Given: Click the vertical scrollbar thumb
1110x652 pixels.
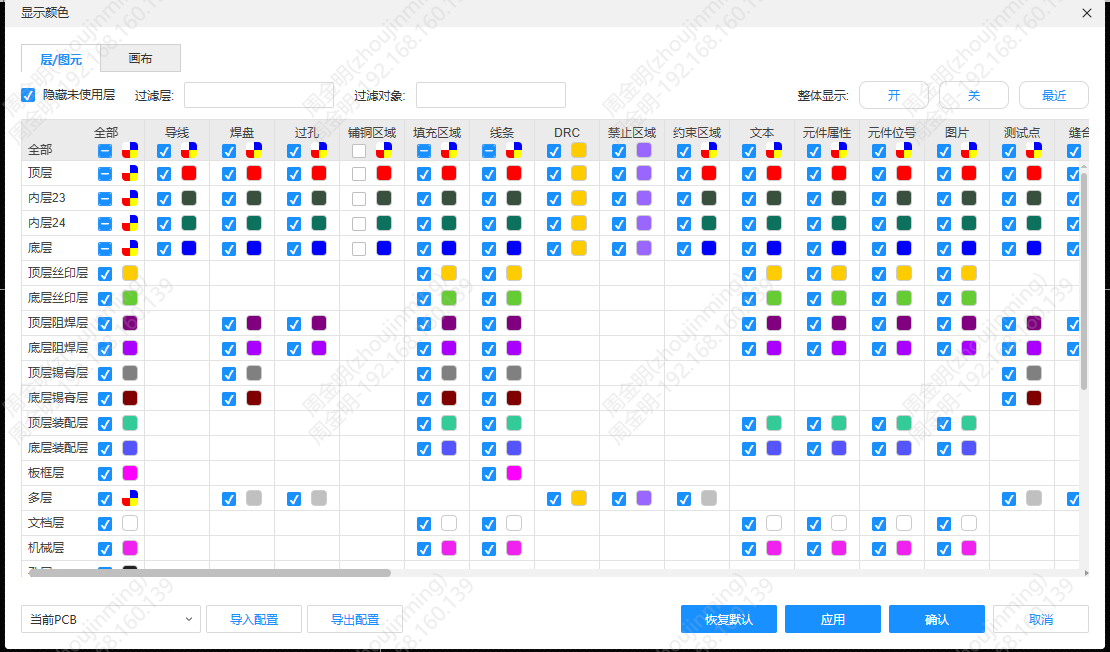Looking at the screenshot, I should pyautogui.click(x=1083, y=280).
